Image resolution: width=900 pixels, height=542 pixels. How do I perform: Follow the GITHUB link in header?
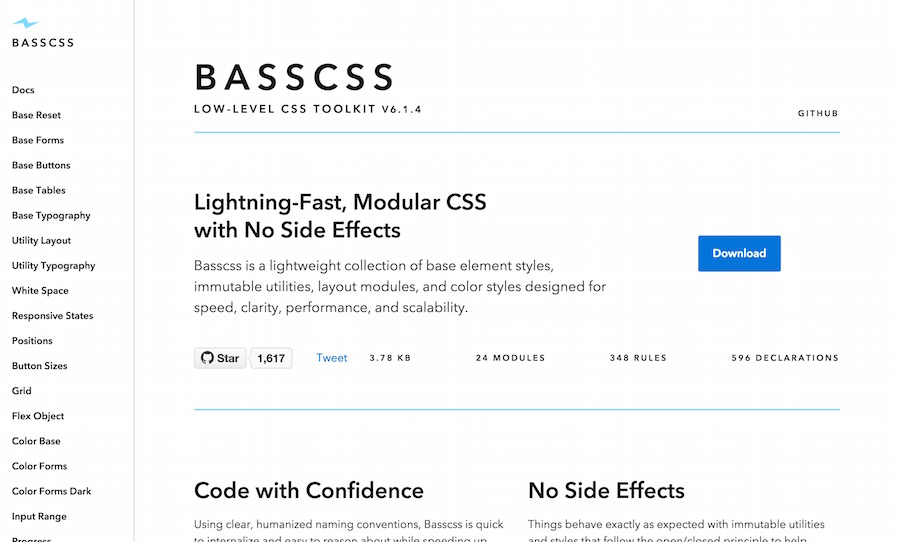click(818, 113)
